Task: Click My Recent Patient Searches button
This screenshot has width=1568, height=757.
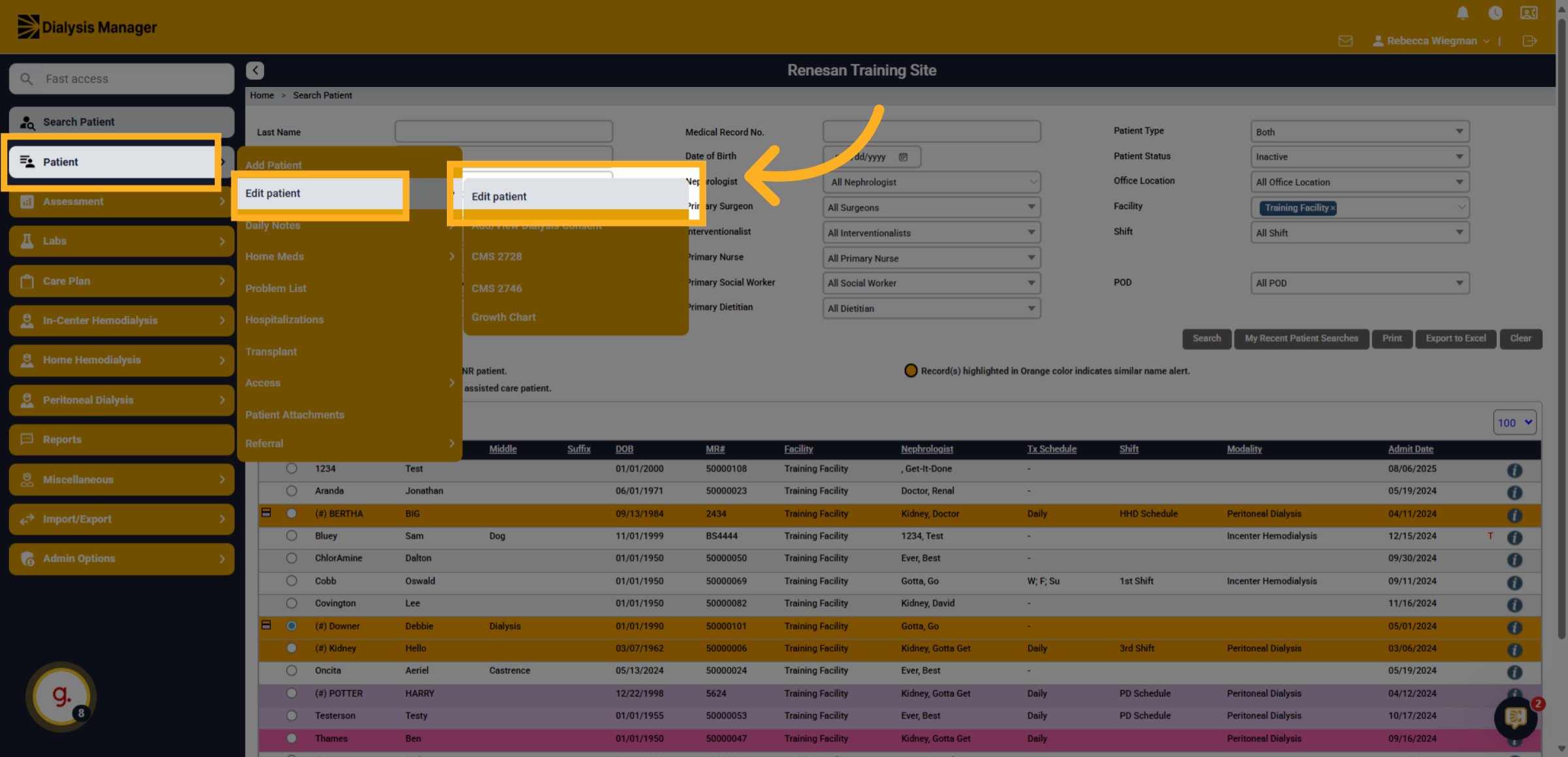Action: 1301,338
